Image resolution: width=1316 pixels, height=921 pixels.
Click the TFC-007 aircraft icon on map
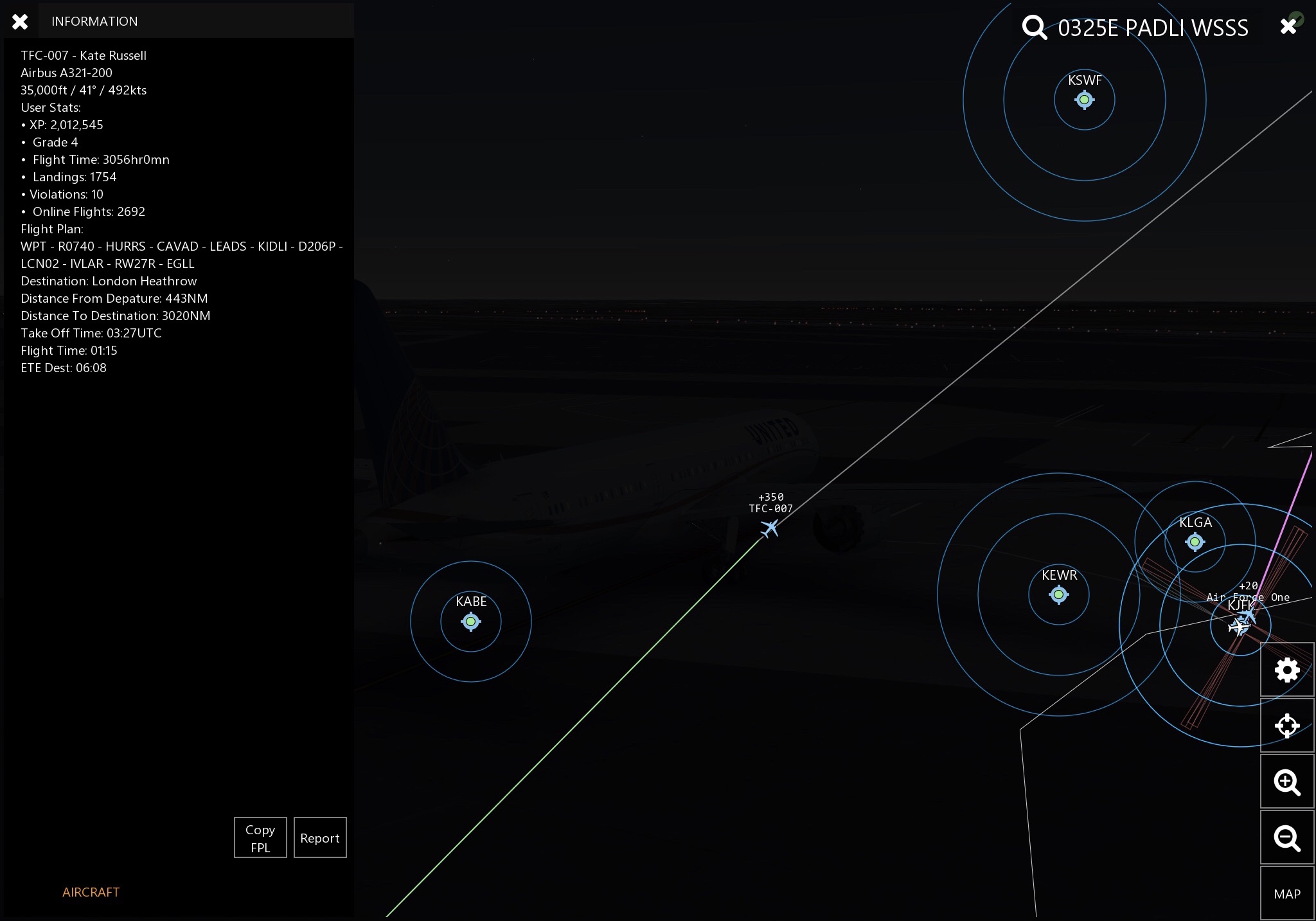[769, 528]
